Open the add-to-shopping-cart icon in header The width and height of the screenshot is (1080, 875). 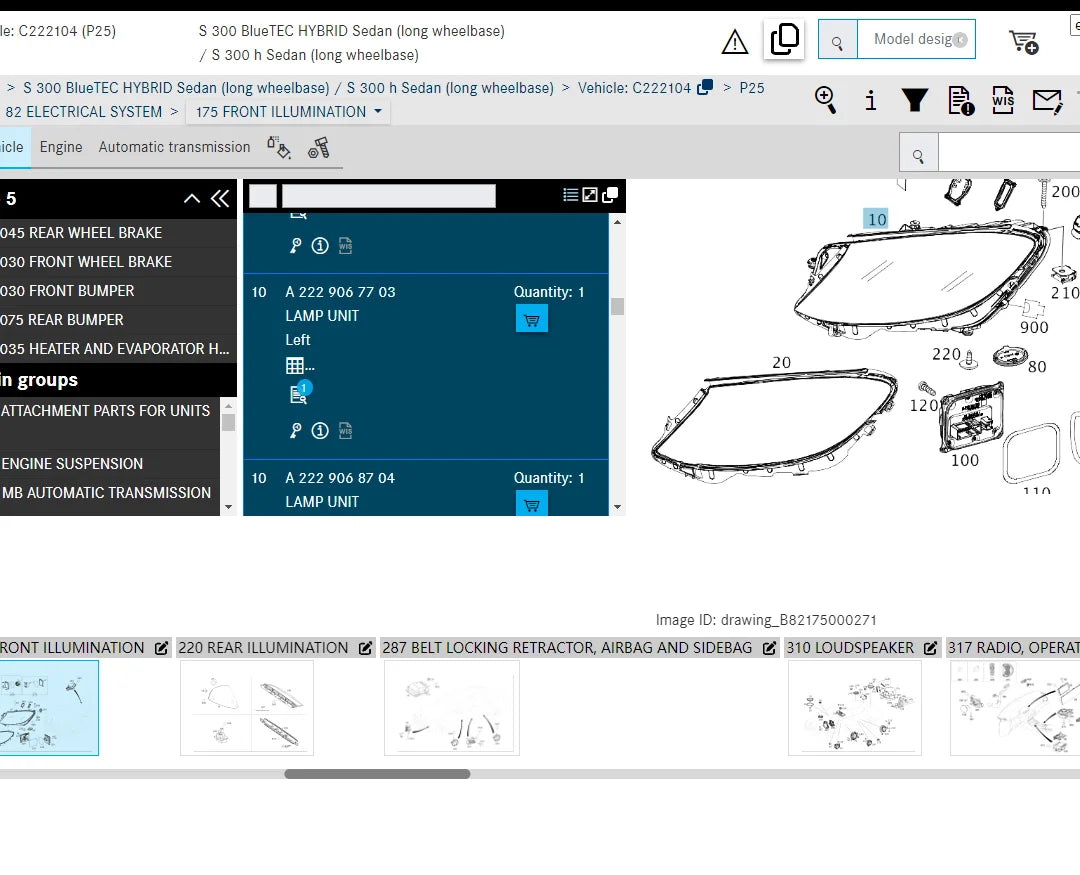click(1023, 42)
